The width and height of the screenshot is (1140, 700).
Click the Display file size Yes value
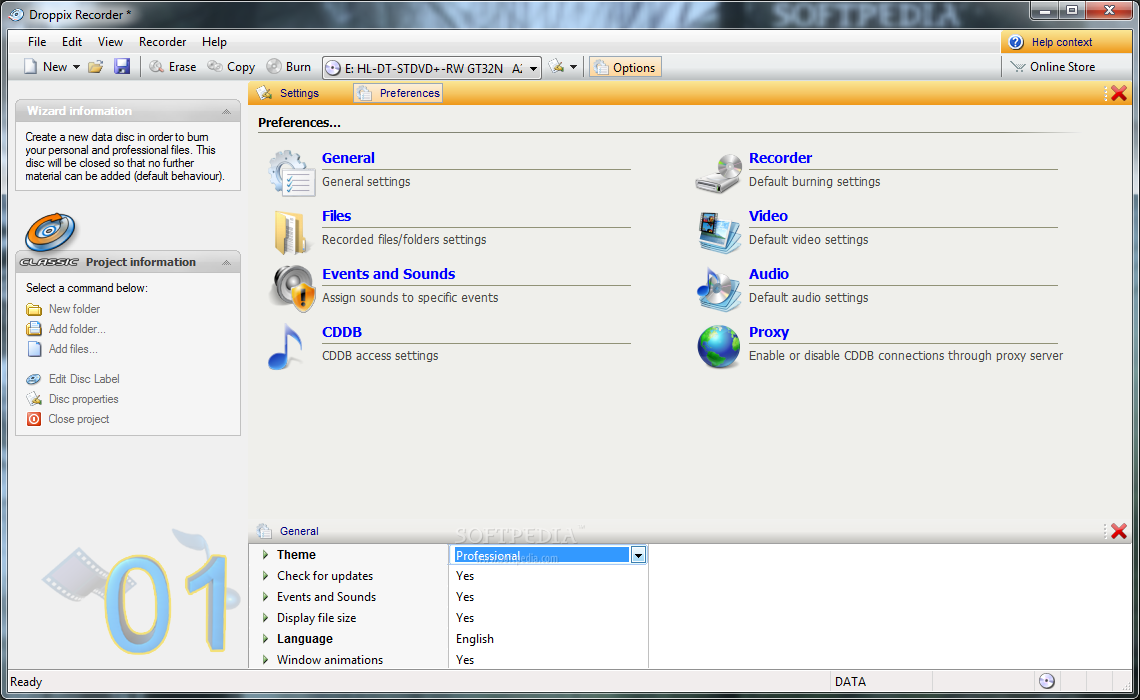tap(465, 618)
